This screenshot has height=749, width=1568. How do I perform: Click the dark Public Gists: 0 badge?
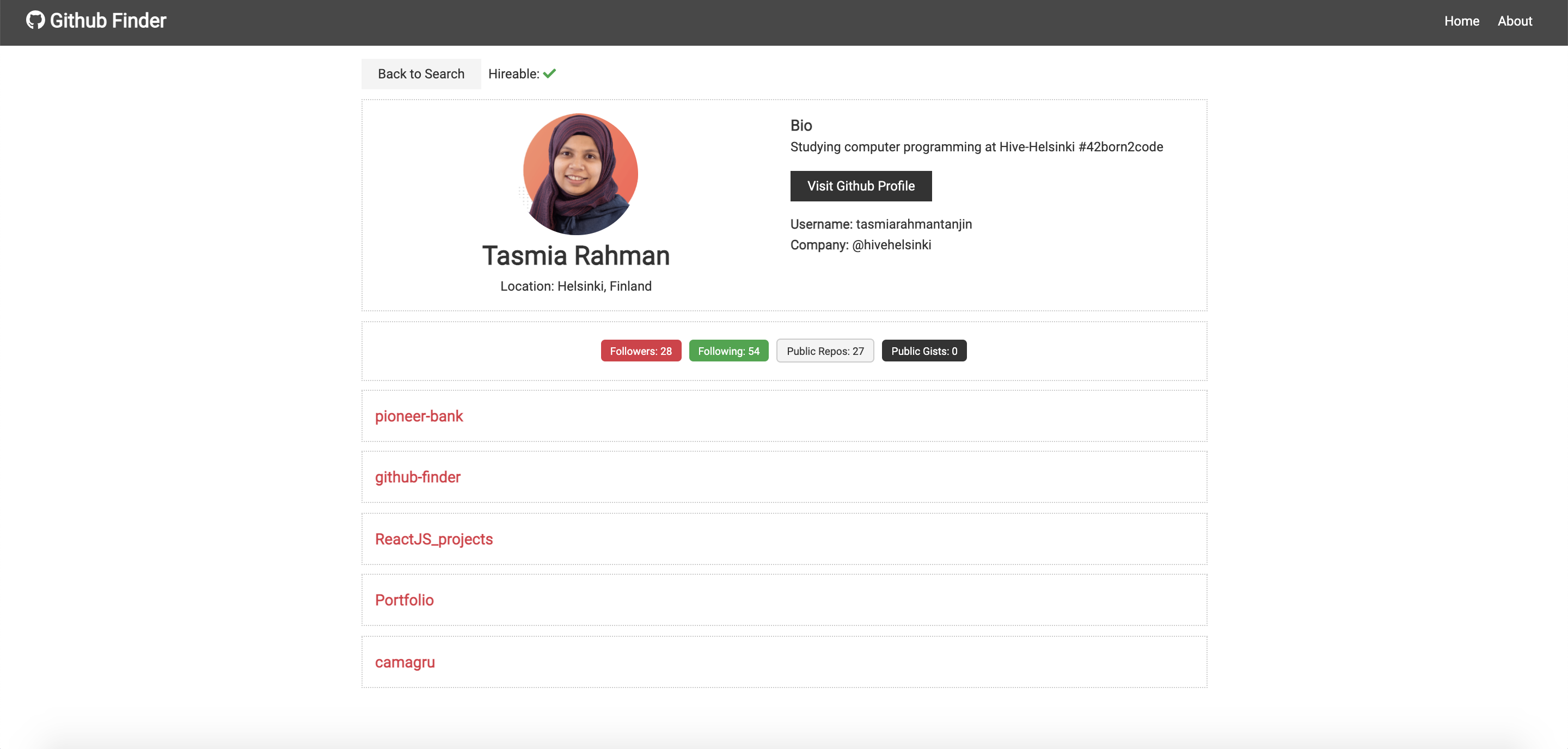click(923, 351)
